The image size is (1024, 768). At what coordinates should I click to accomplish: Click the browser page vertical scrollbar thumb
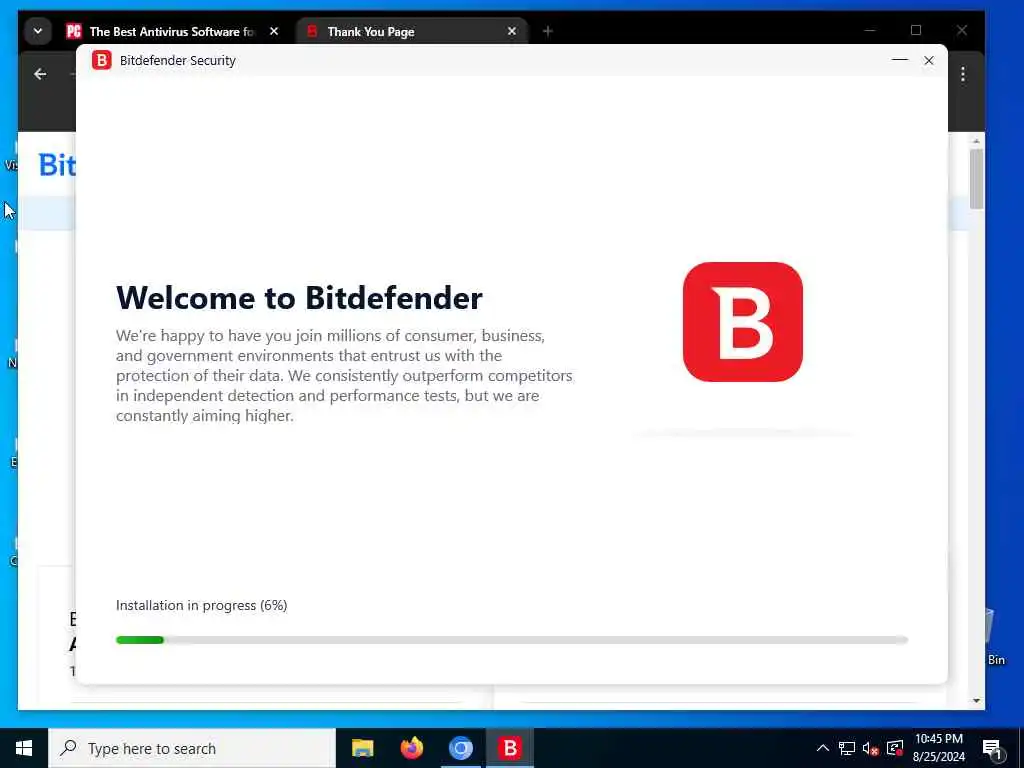pyautogui.click(x=976, y=178)
